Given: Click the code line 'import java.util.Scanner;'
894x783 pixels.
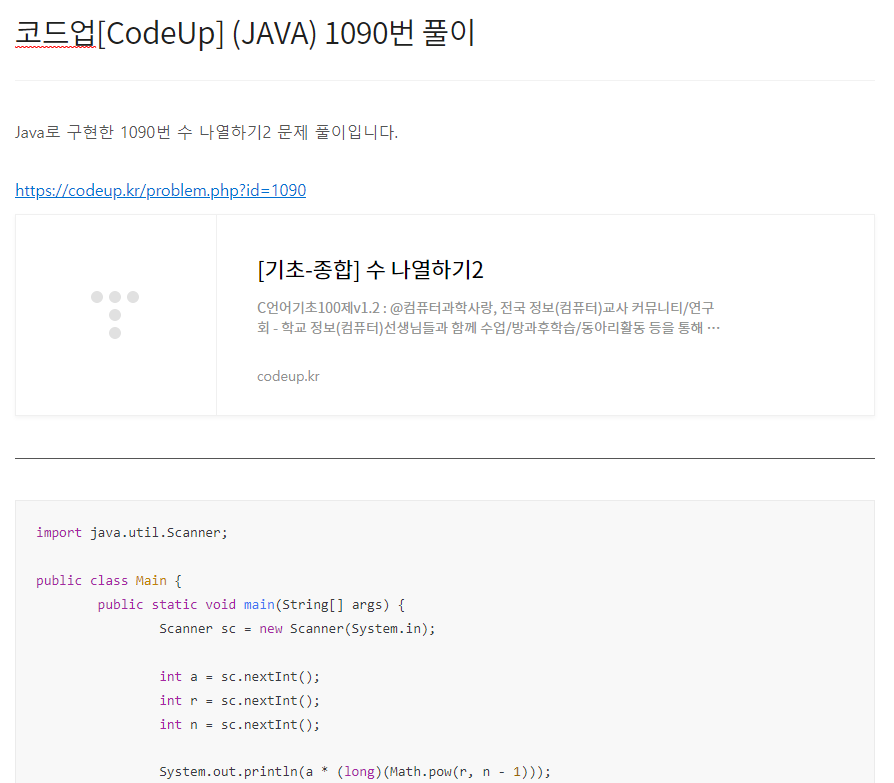Looking at the screenshot, I should [x=132, y=533].
